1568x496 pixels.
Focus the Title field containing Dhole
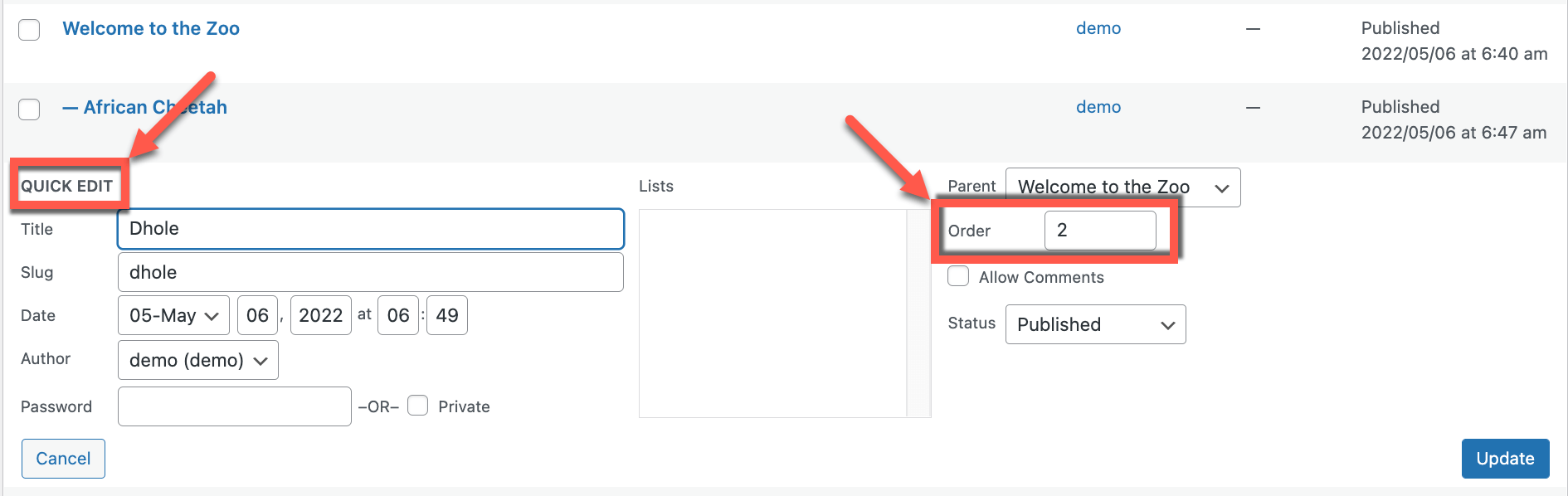371,229
